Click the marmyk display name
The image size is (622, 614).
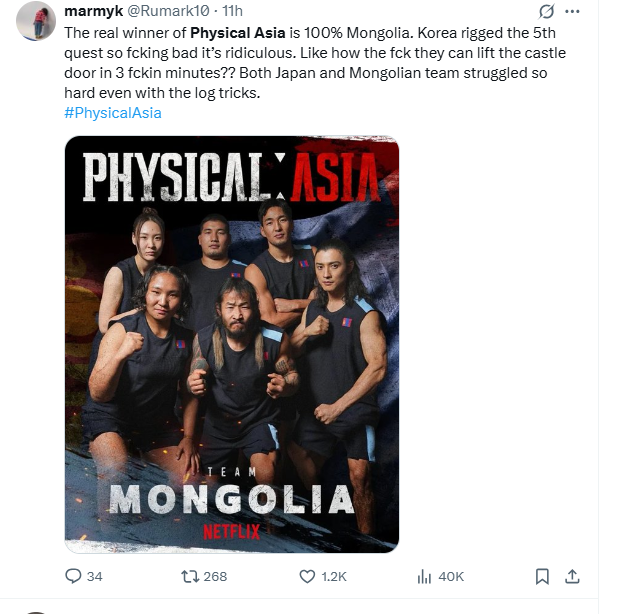pos(94,11)
